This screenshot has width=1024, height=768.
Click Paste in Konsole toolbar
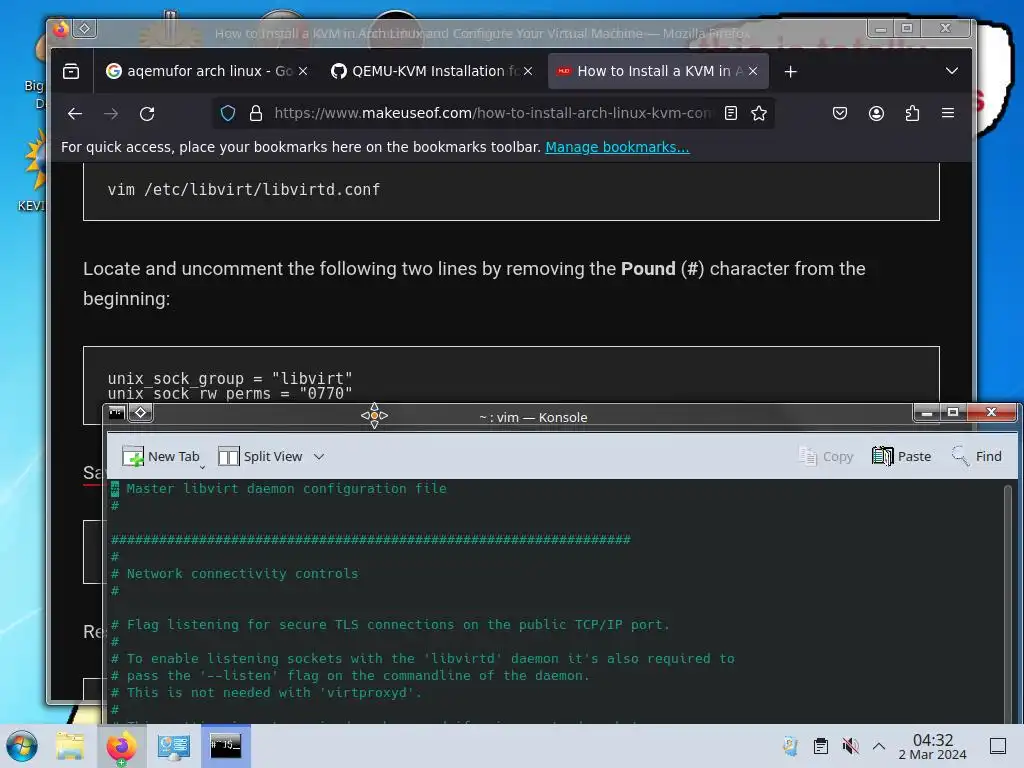901,456
